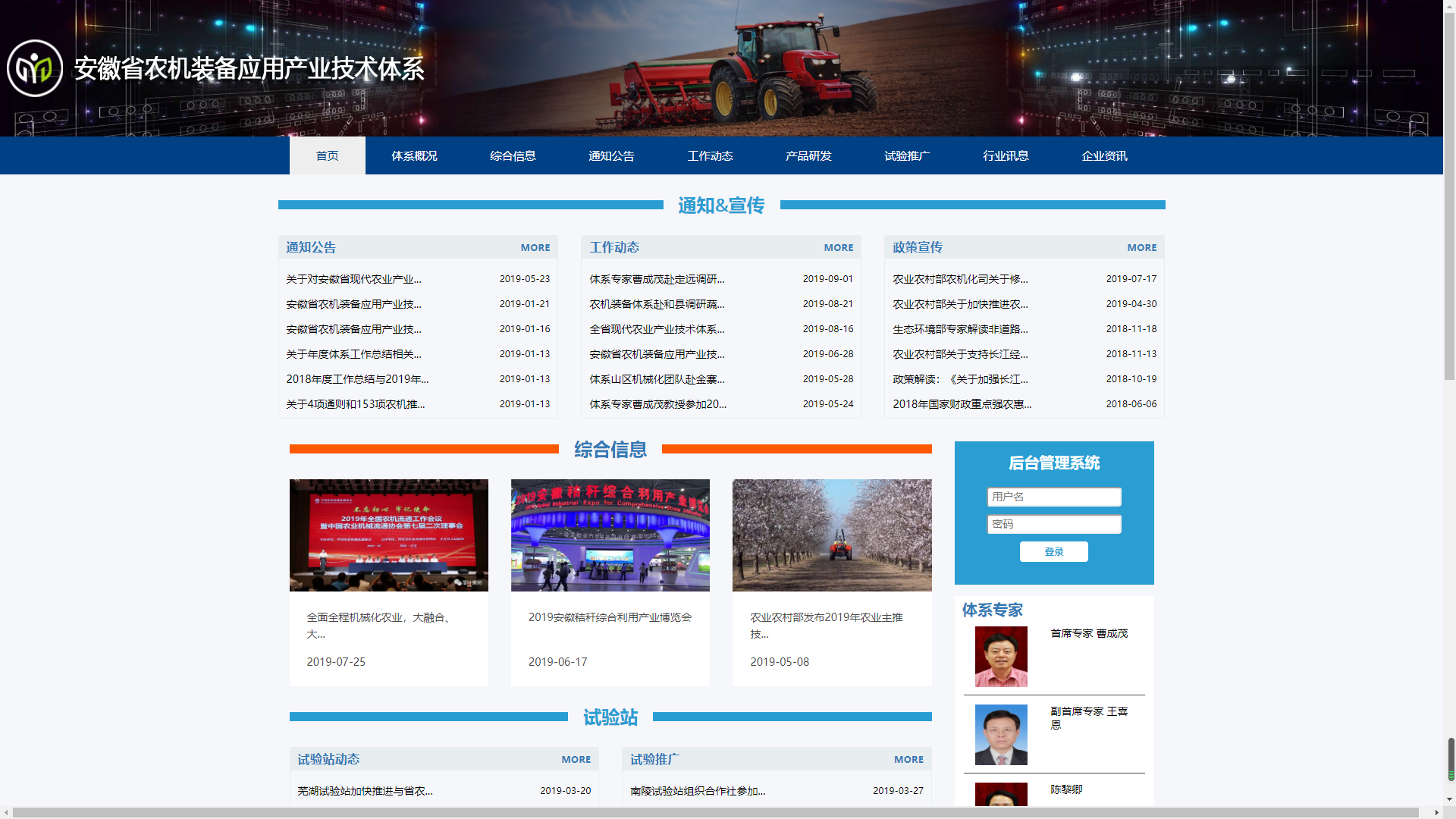1456x819 pixels.
Task: Open expert profile 陈黎卿
Action: [x=1066, y=789]
